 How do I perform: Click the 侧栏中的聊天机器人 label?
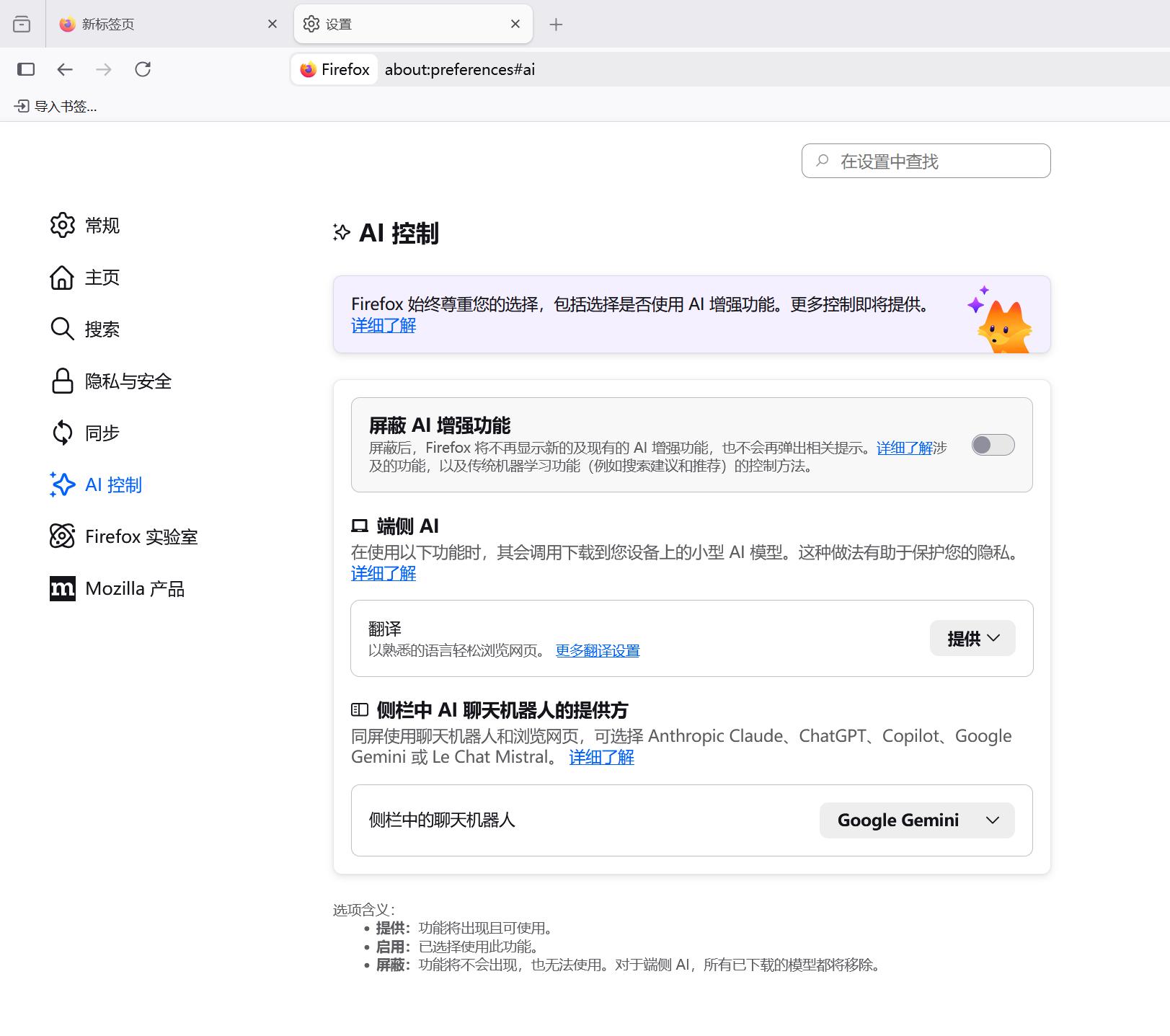(442, 820)
